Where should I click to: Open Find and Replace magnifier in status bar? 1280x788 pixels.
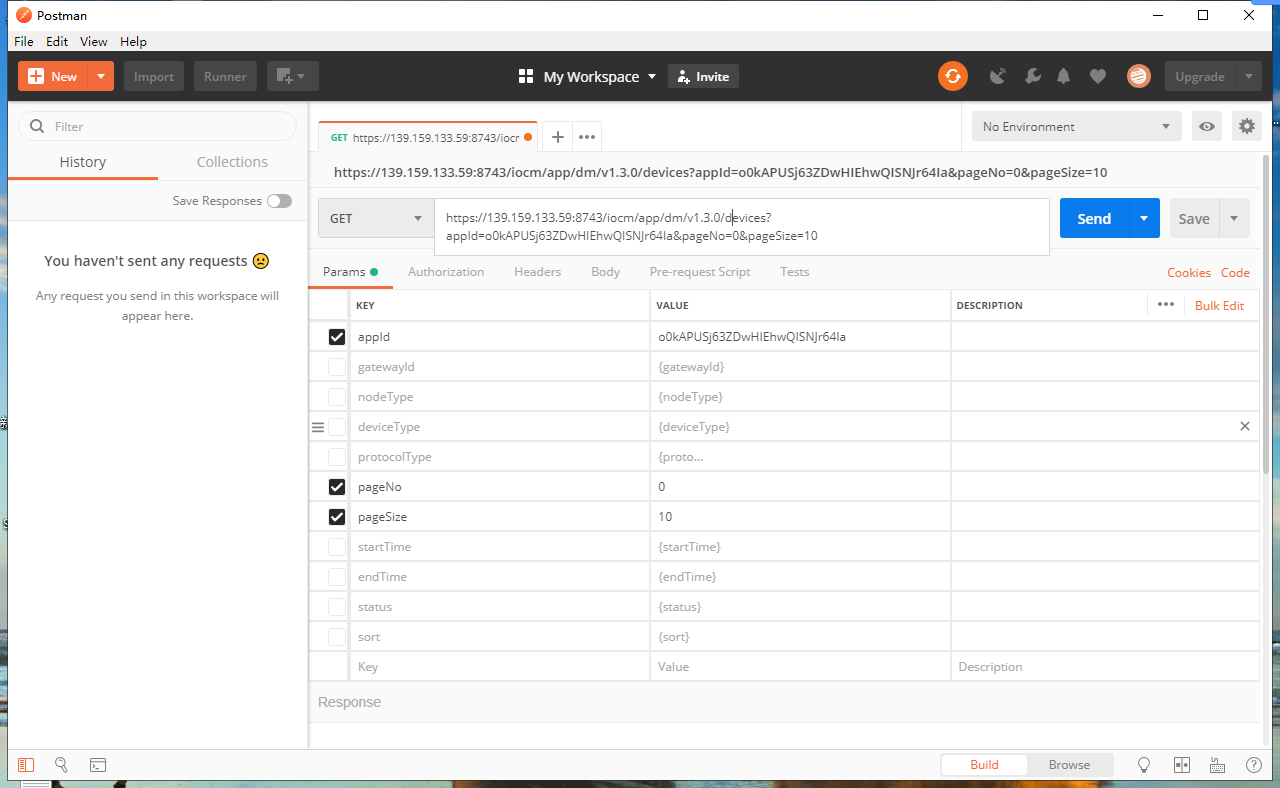click(x=61, y=765)
